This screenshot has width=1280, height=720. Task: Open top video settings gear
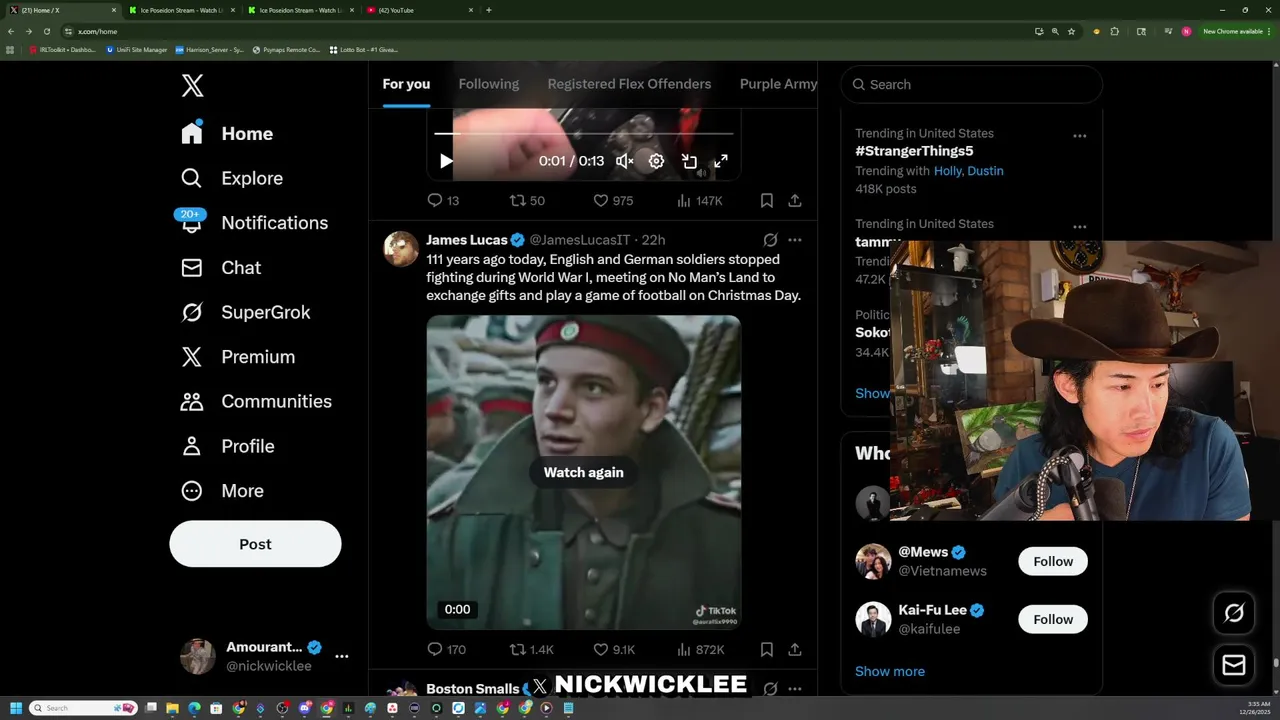tap(656, 161)
